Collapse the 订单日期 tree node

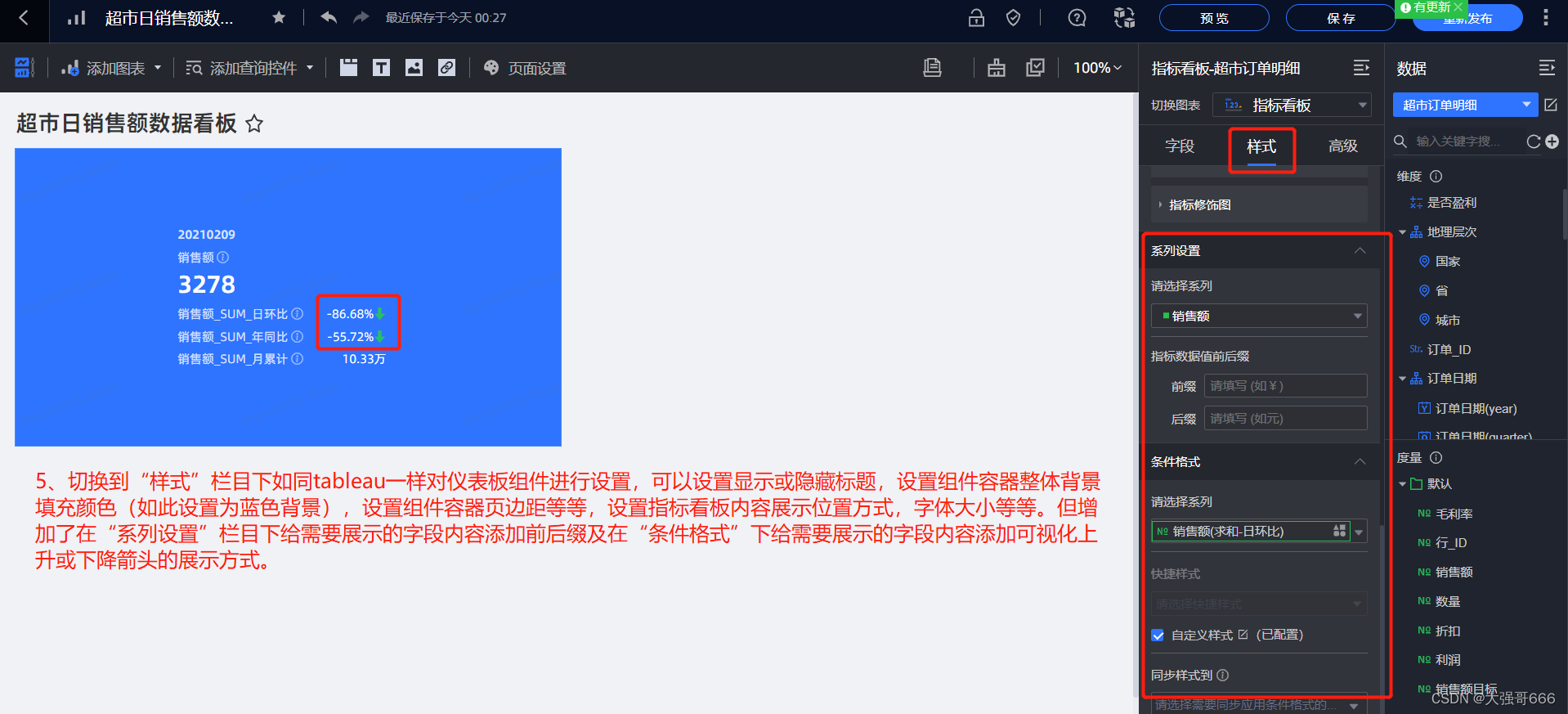(1403, 379)
